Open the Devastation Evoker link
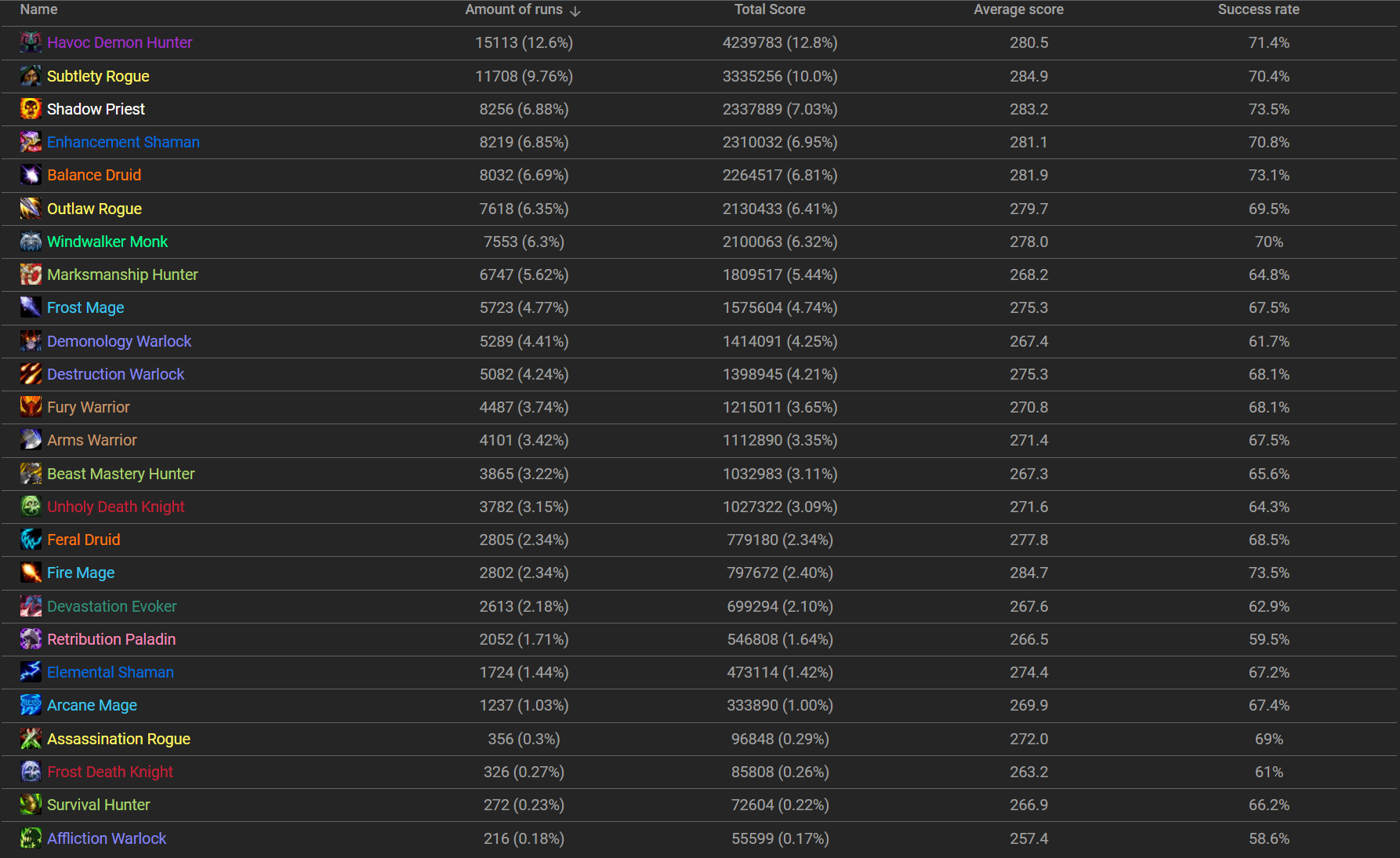 click(x=111, y=606)
